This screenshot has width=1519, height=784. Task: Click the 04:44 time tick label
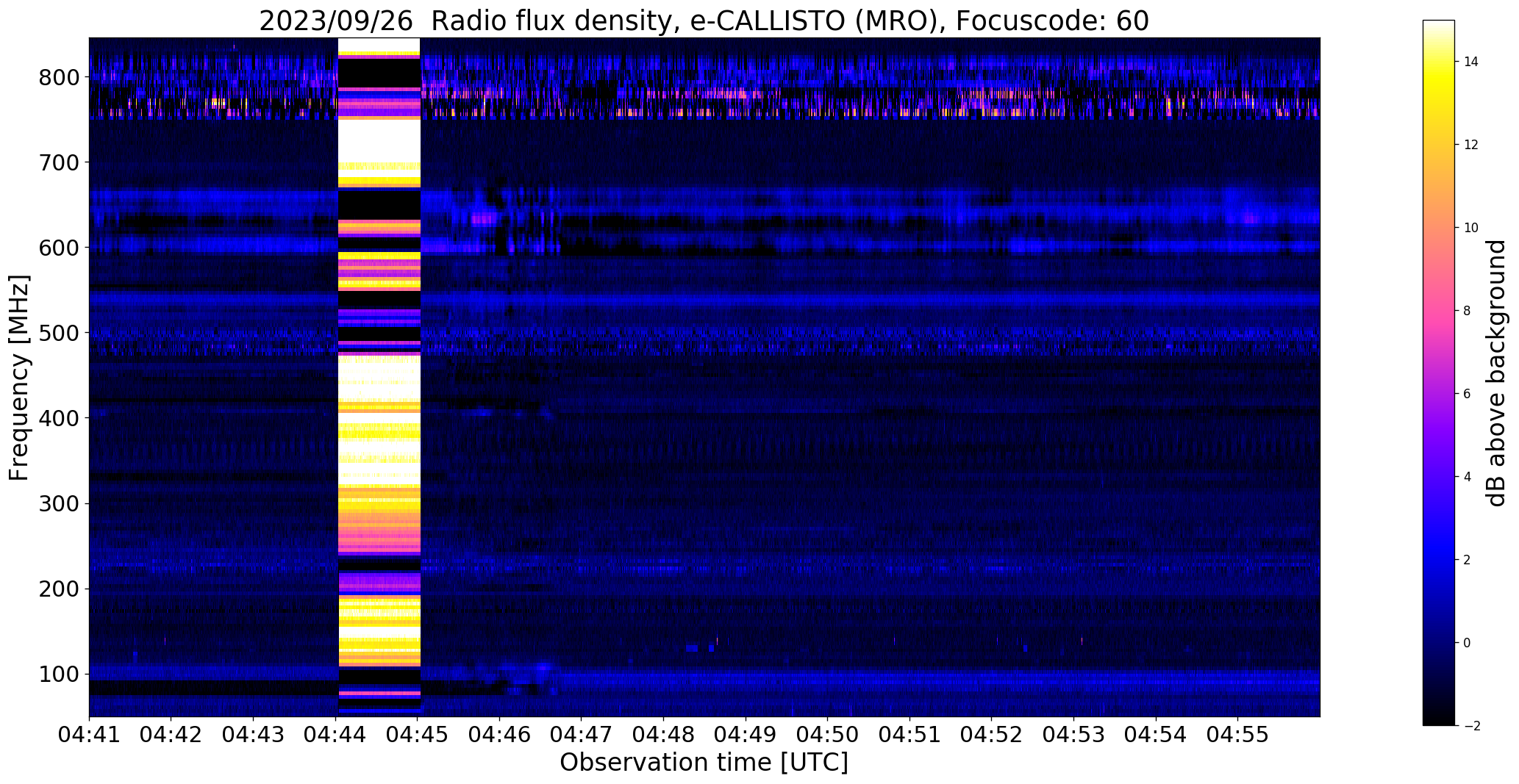point(335,734)
